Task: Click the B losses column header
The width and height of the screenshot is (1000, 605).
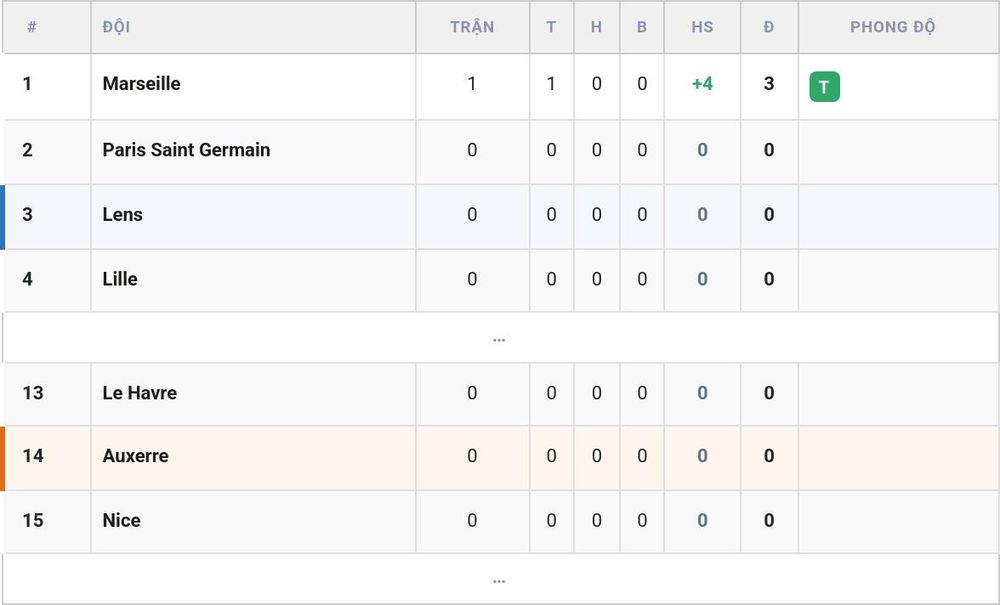Action: tap(642, 27)
